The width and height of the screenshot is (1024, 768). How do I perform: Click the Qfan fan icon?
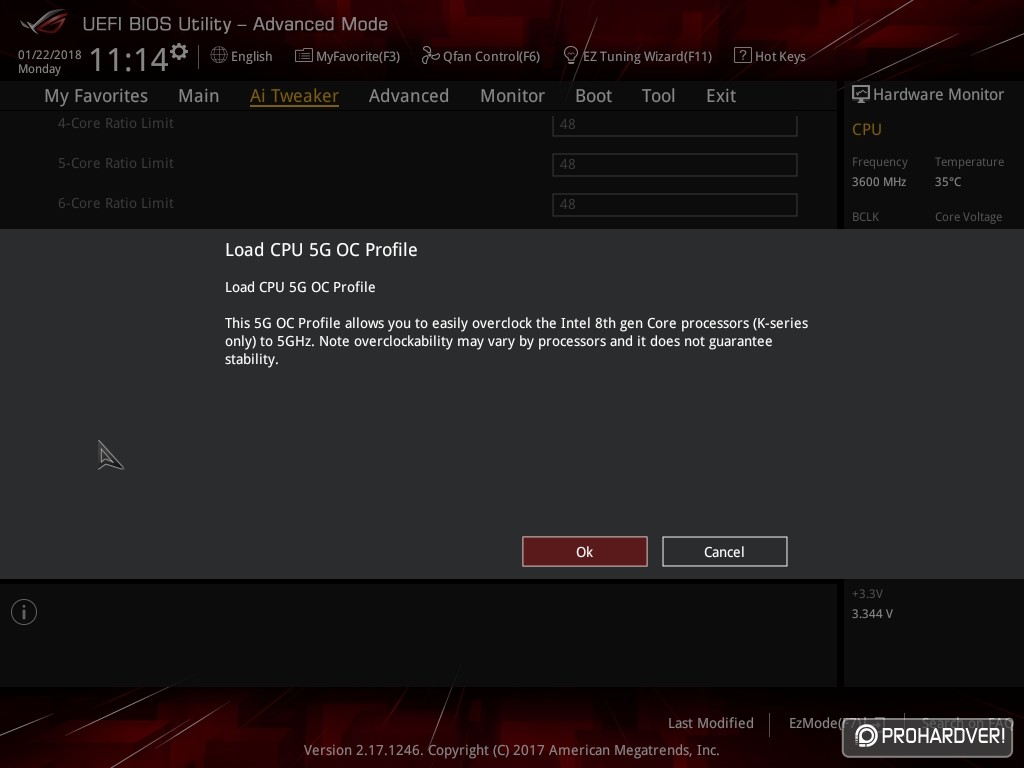point(430,56)
